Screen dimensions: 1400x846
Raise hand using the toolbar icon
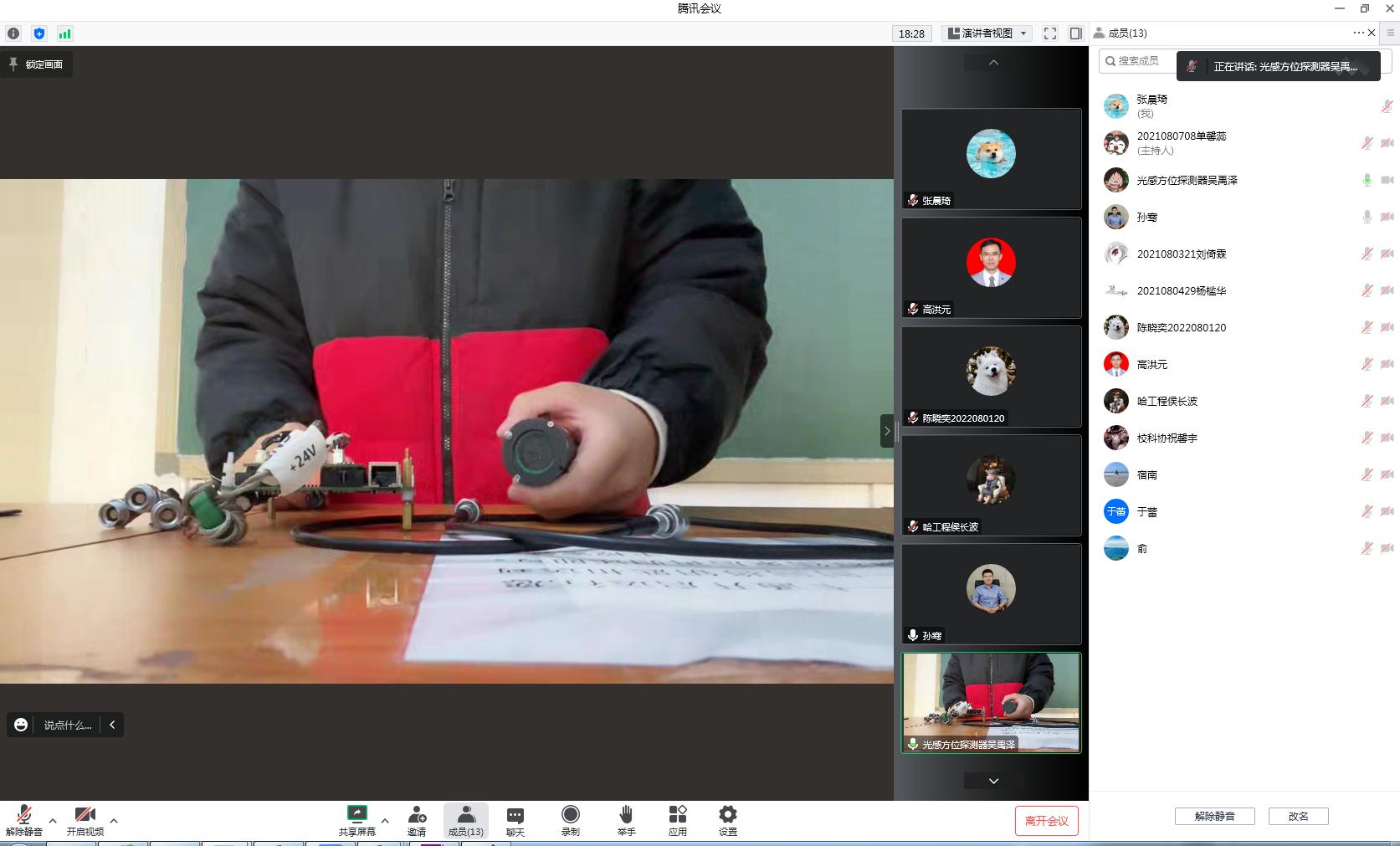click(x=626, y=815)
